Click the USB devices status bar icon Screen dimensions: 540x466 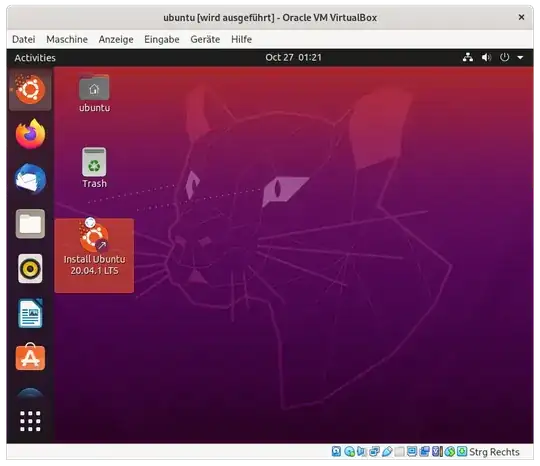(x=387, y=451)
